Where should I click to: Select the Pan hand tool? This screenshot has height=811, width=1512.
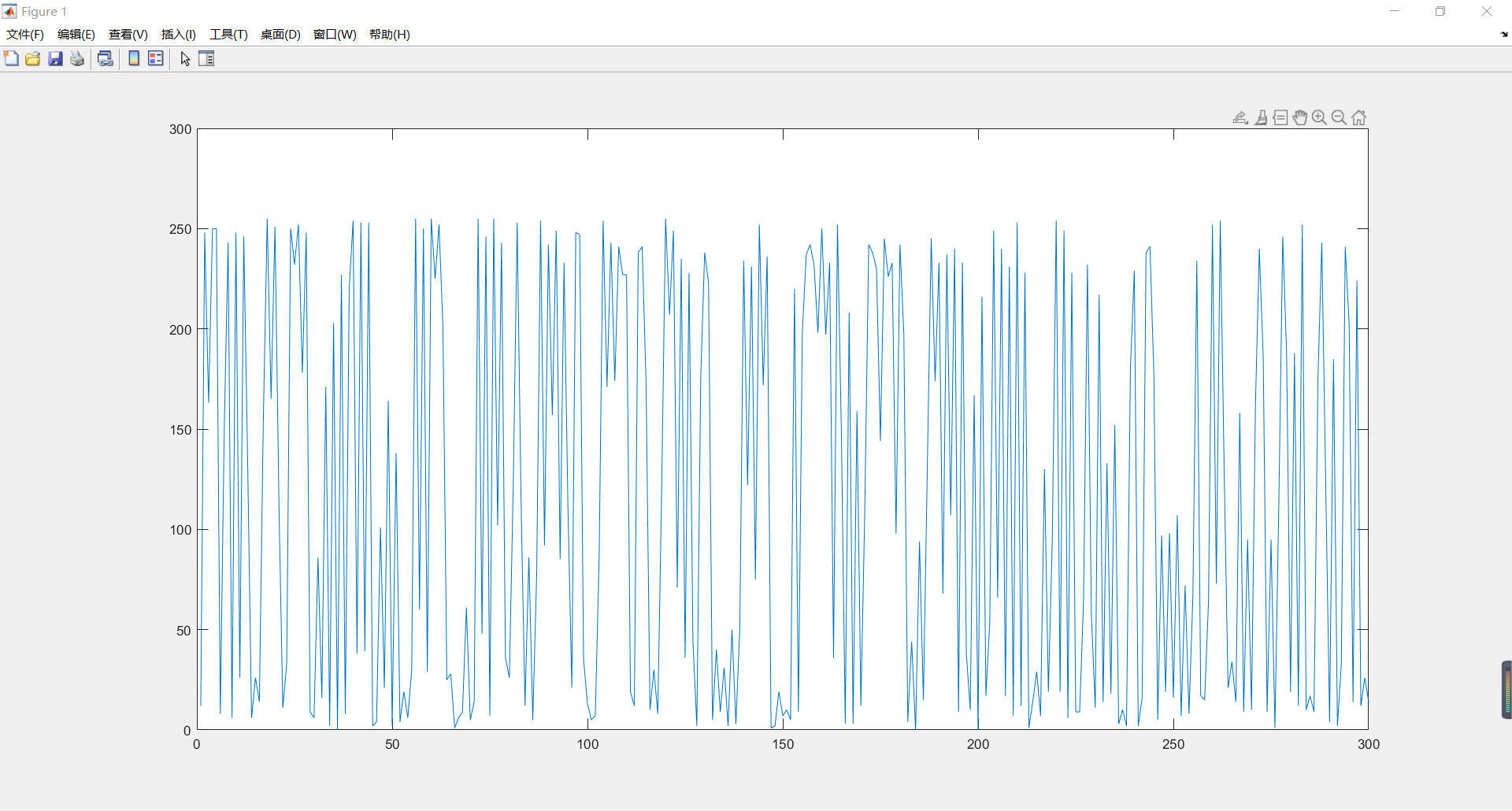tap(1300, 117)
